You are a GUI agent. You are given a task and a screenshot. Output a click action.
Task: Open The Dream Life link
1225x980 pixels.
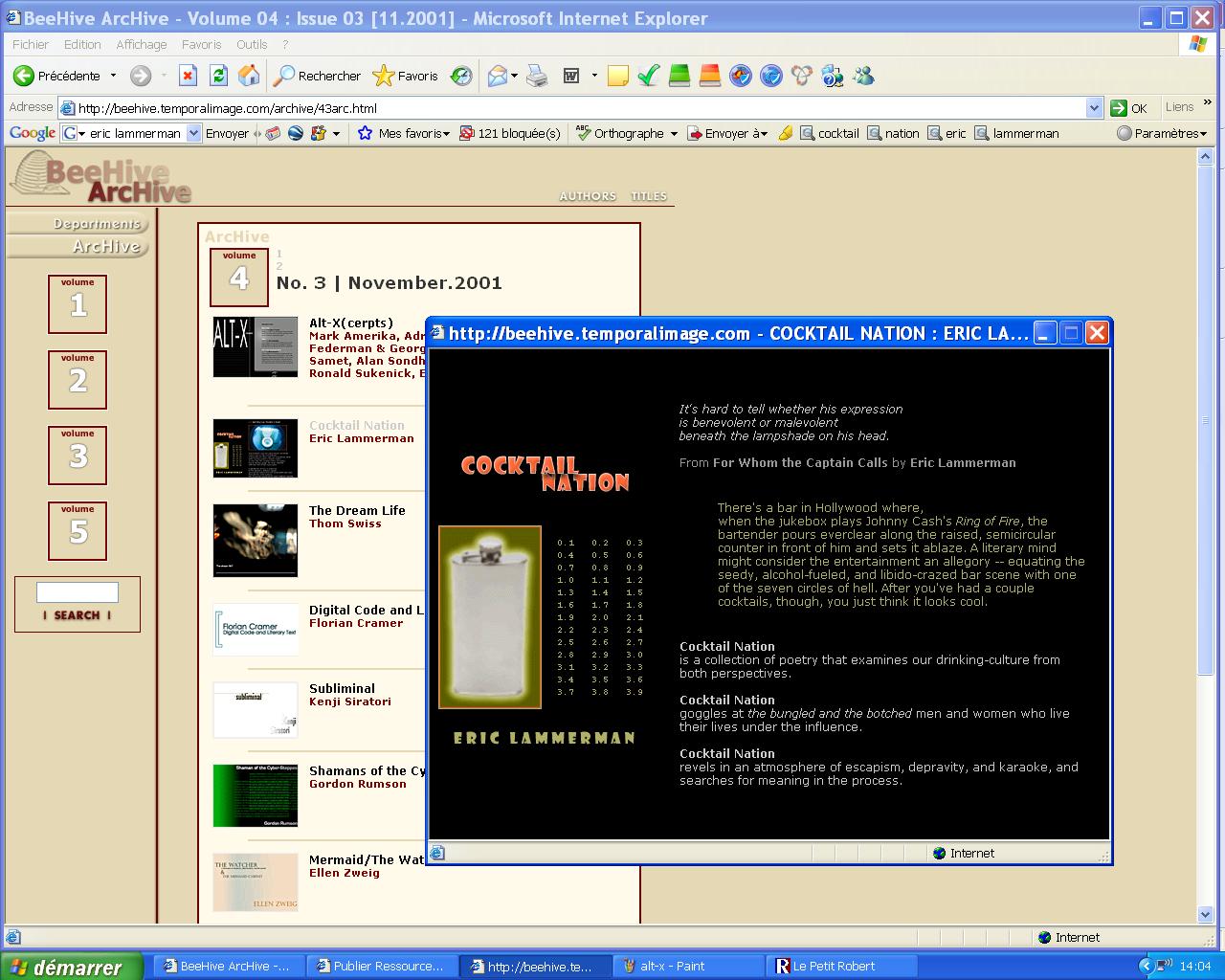[357, 511]
